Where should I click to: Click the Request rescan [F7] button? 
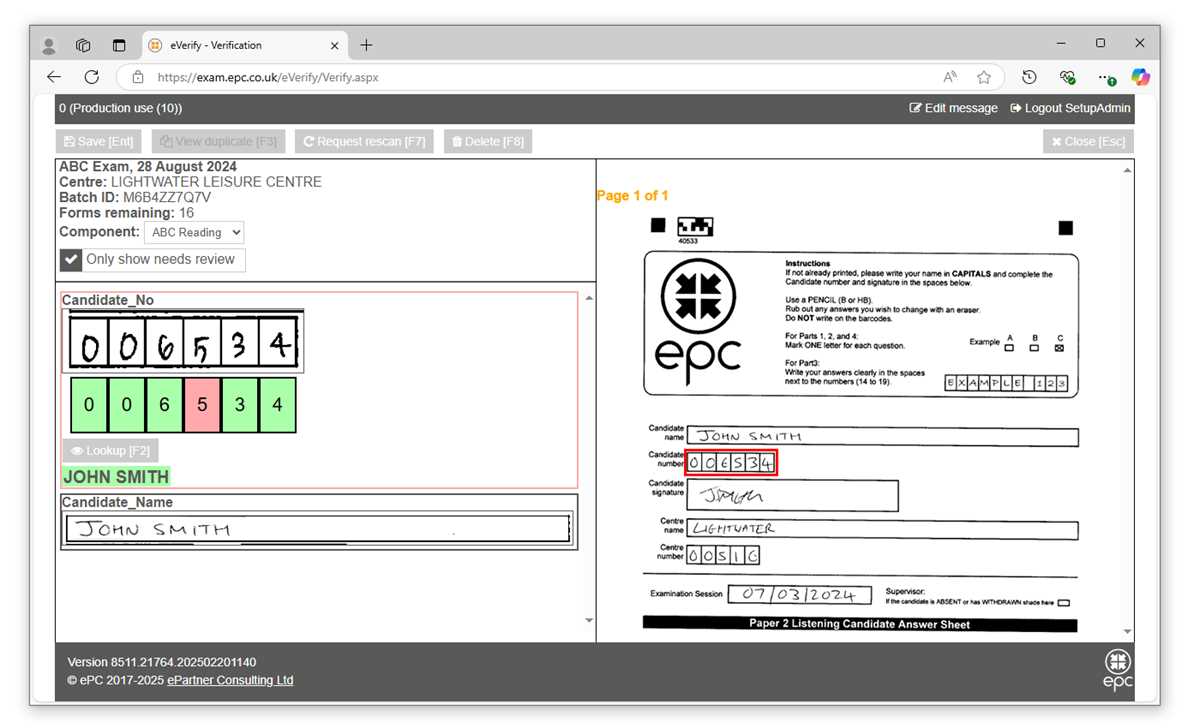(364, 141)
